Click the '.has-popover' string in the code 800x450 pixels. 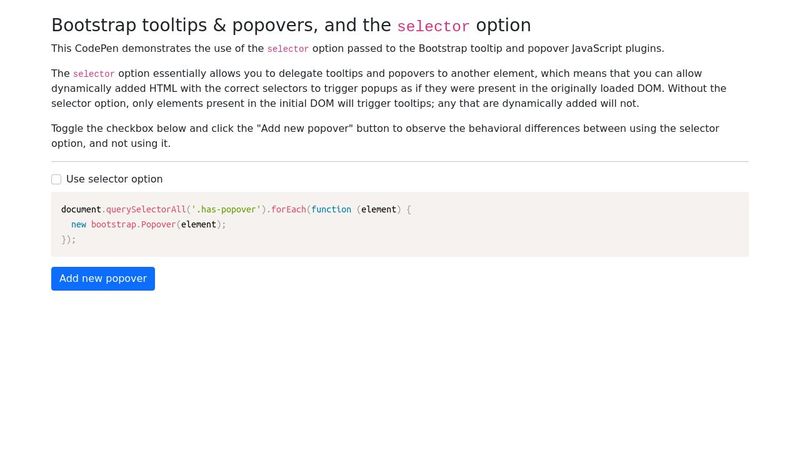[x=226, y=209]
